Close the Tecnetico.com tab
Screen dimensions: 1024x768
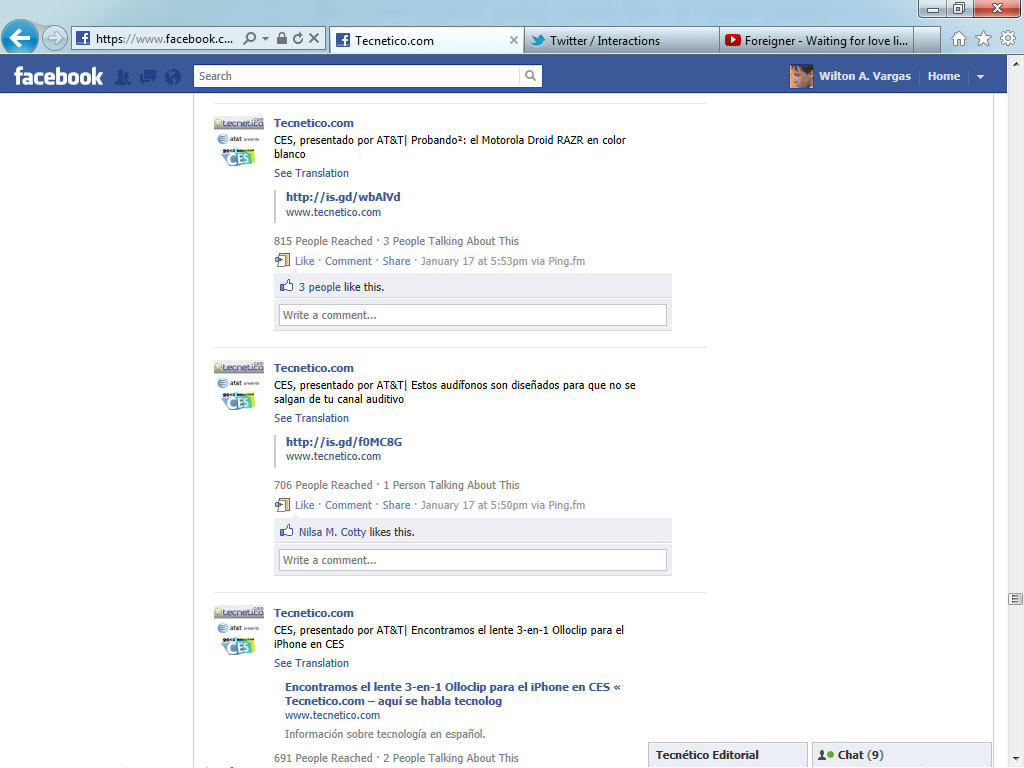pyautogui.click(x=514, y=40)
